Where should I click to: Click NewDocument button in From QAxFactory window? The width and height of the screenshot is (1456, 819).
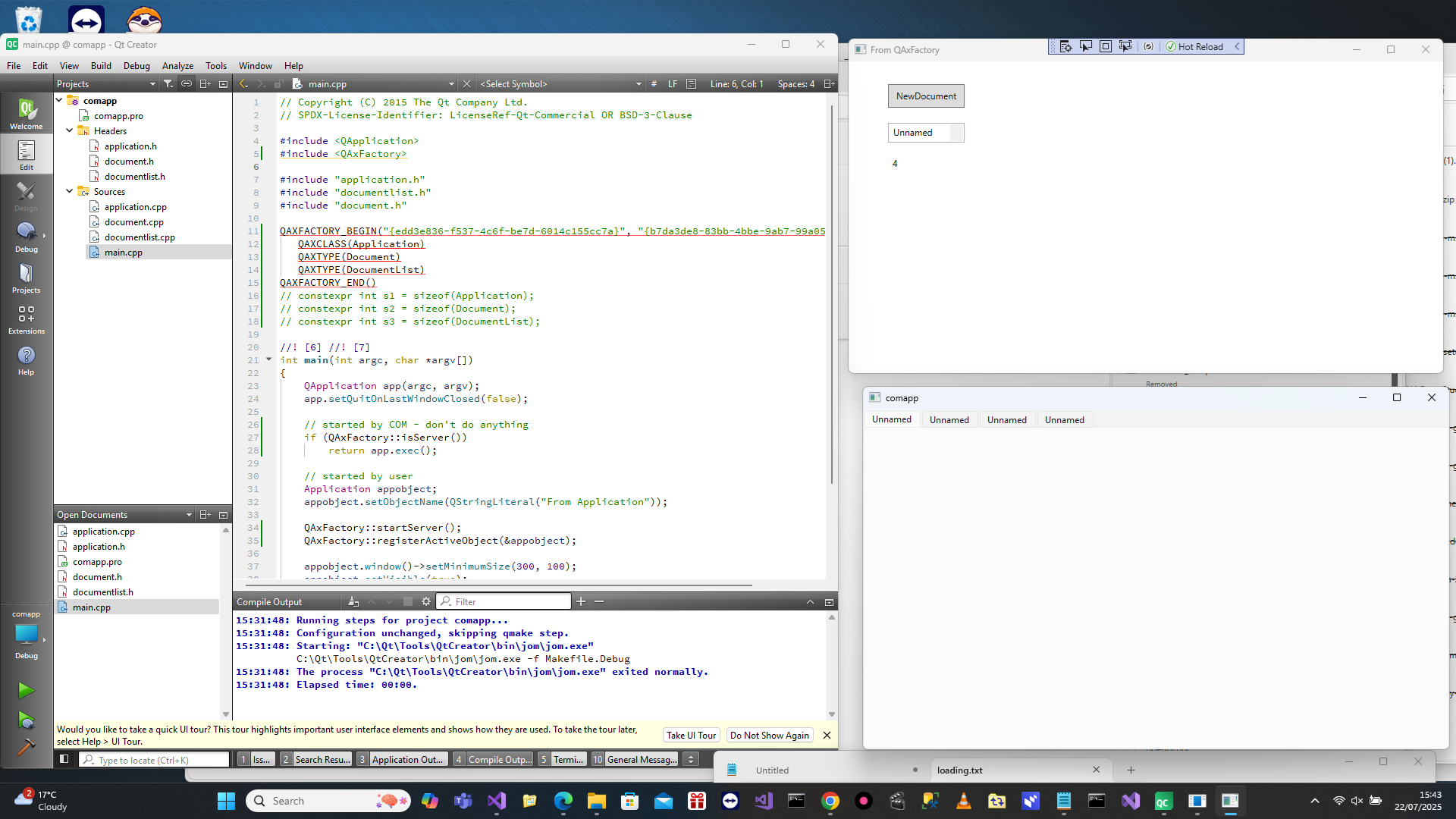click(926, 96)
